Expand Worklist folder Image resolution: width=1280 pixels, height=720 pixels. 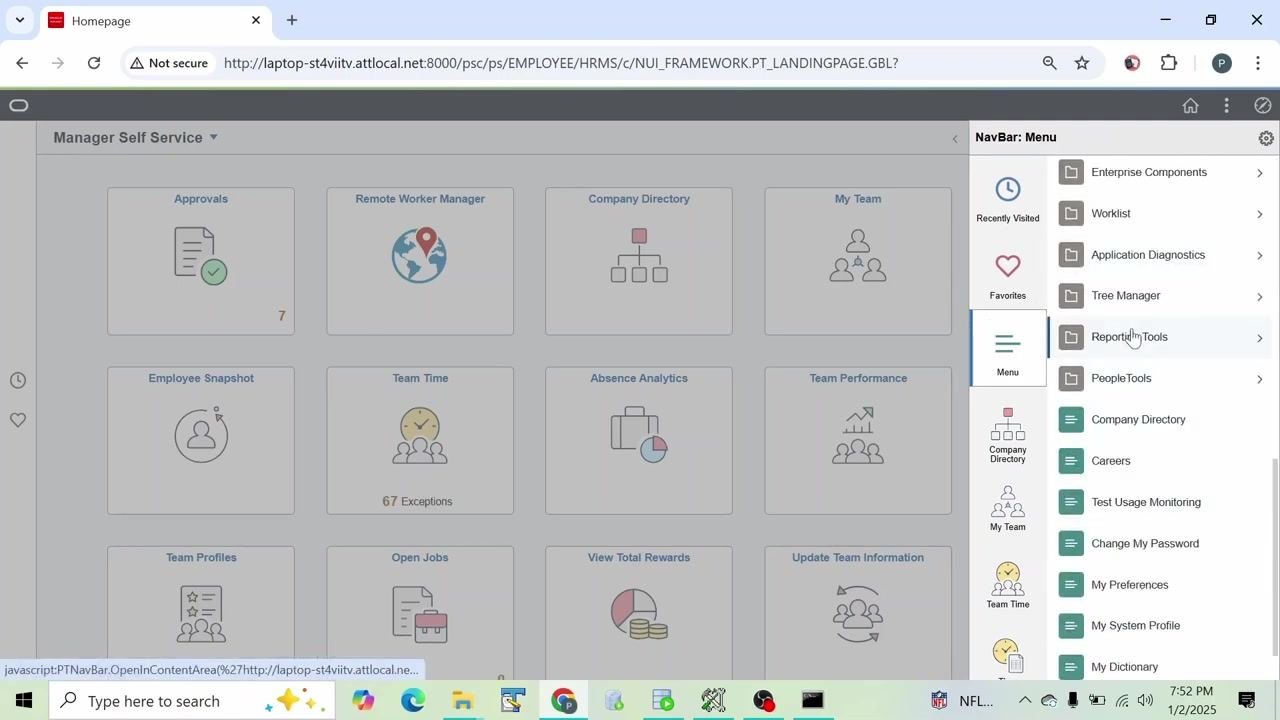[x=1160, y=213]
